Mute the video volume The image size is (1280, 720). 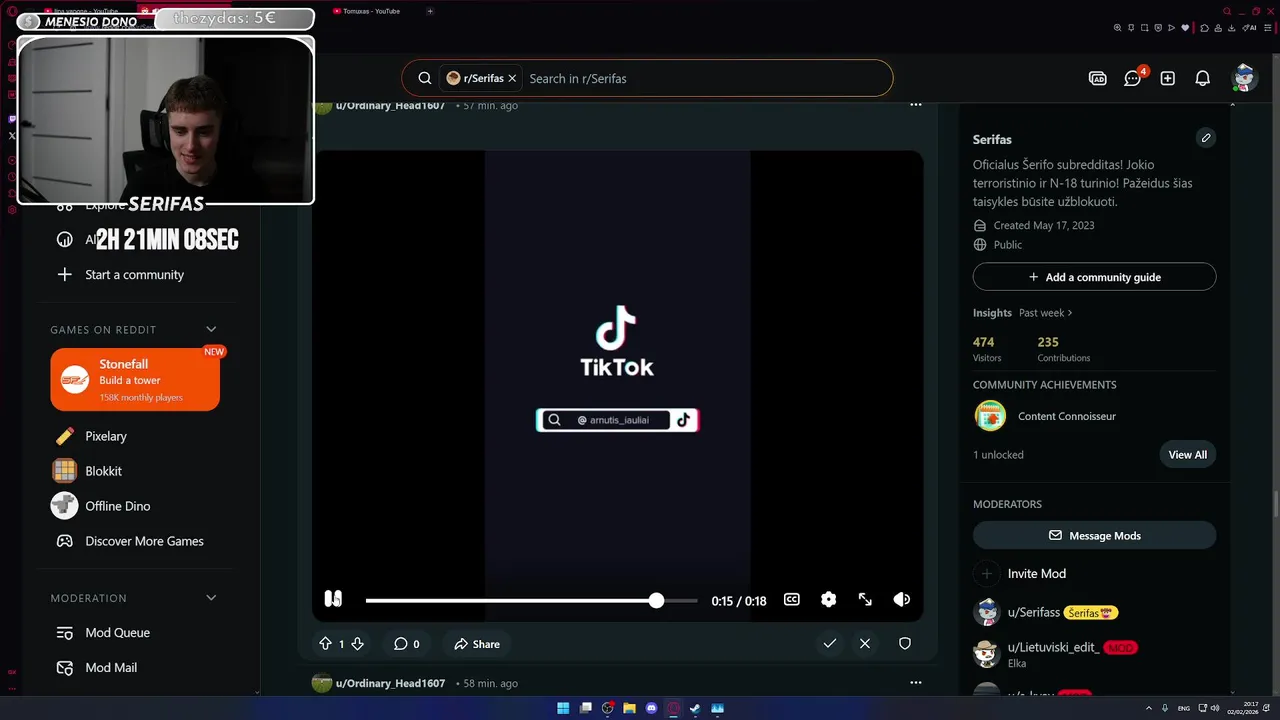tap(901, 599)
